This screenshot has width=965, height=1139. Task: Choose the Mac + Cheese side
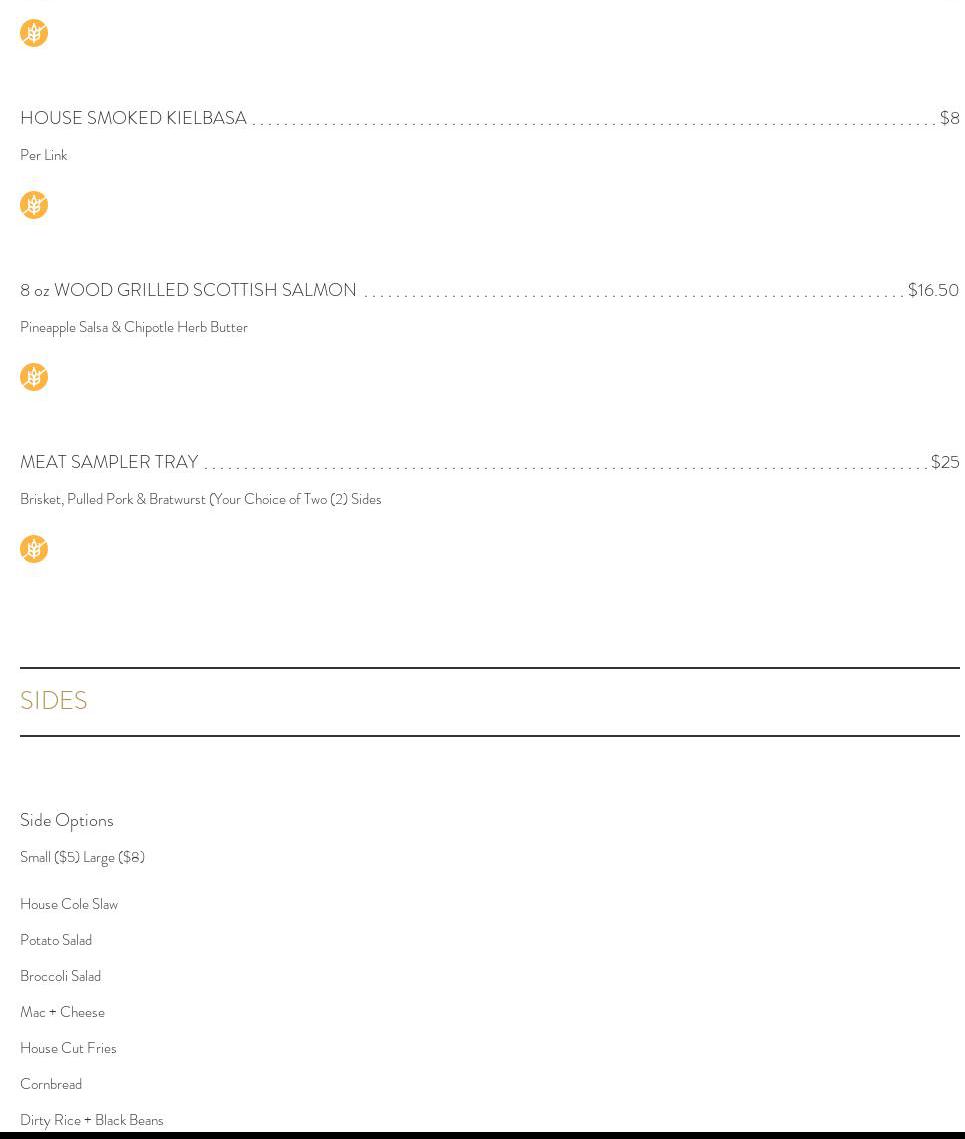62,1012
